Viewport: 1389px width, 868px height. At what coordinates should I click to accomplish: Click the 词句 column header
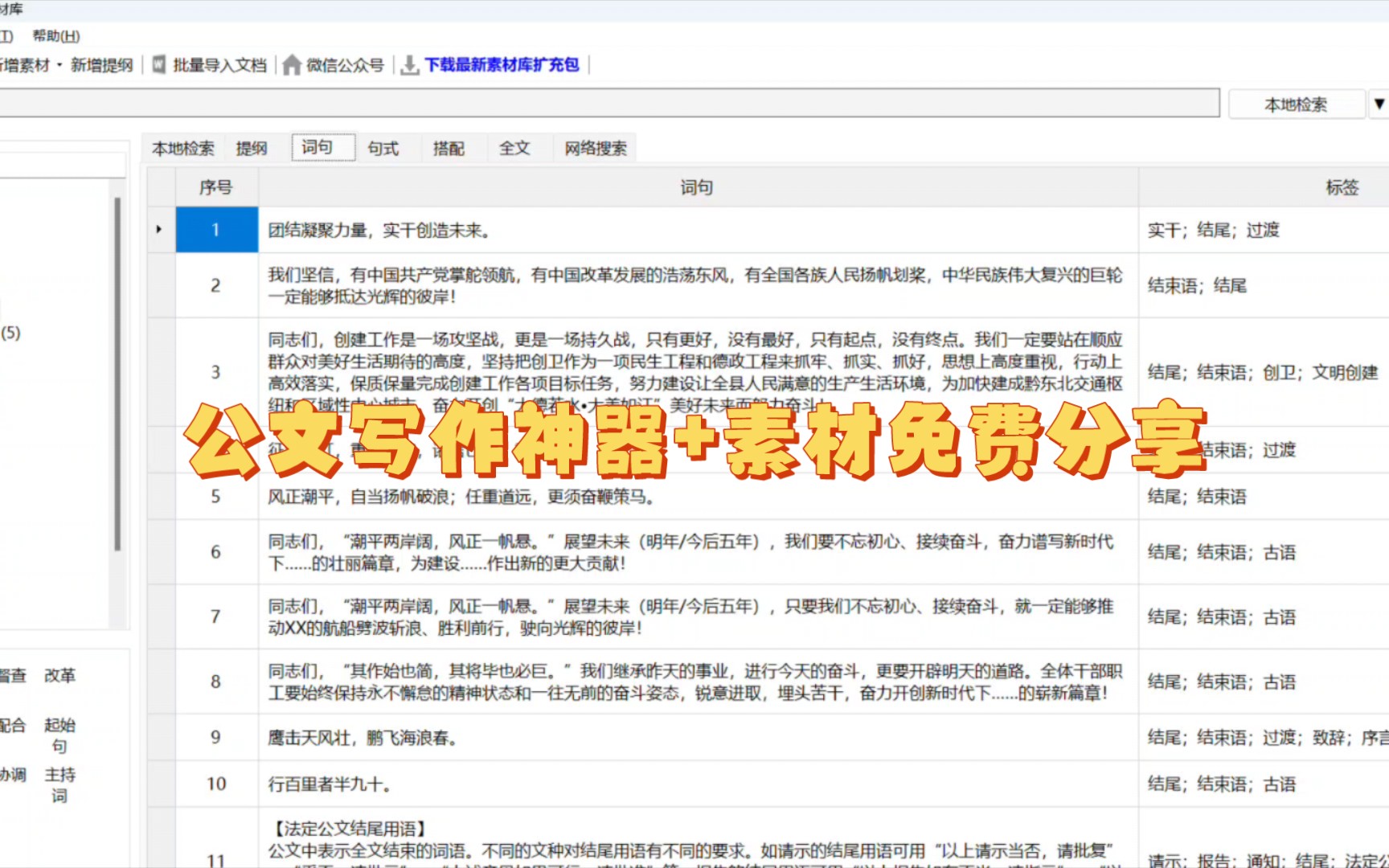[x=698, y=187]
